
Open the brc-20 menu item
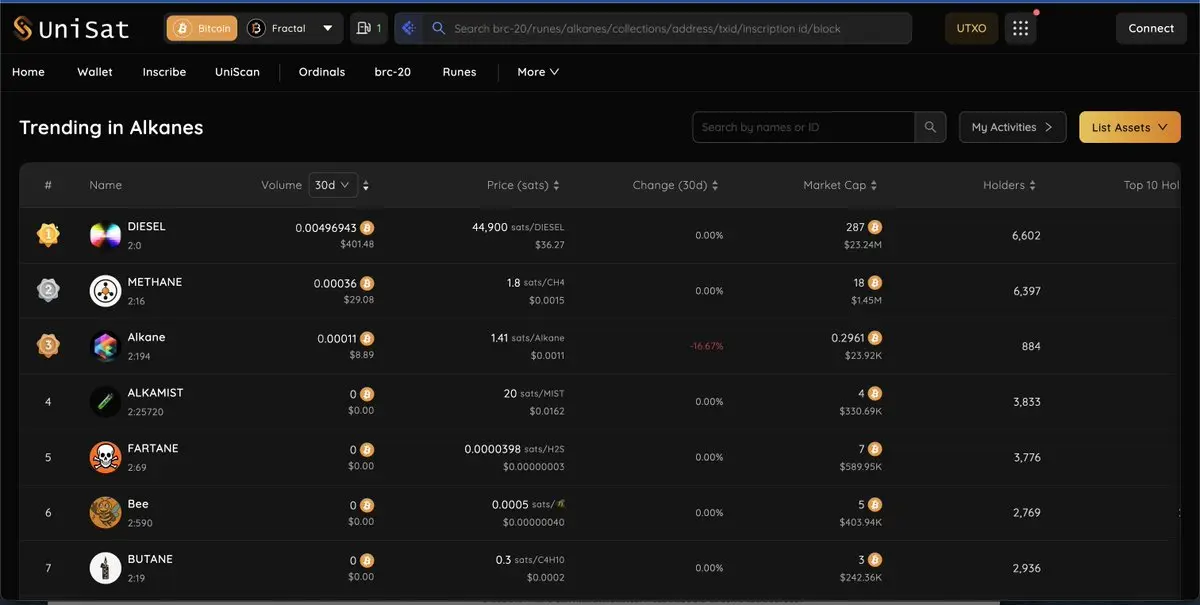[x=393, y=72]
